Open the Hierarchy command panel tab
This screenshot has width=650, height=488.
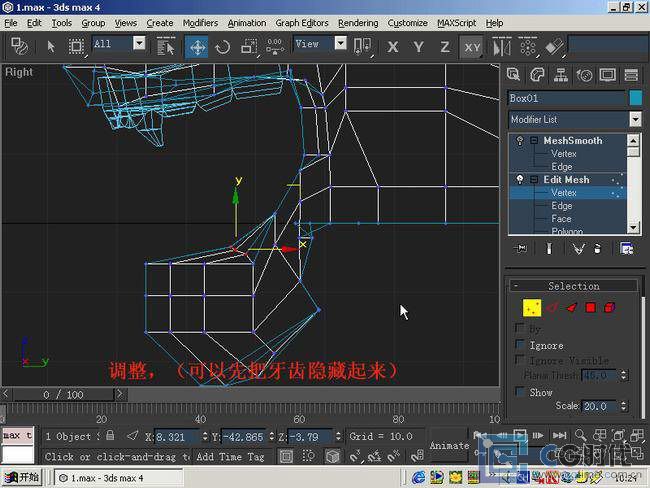(x=561, y=75)
